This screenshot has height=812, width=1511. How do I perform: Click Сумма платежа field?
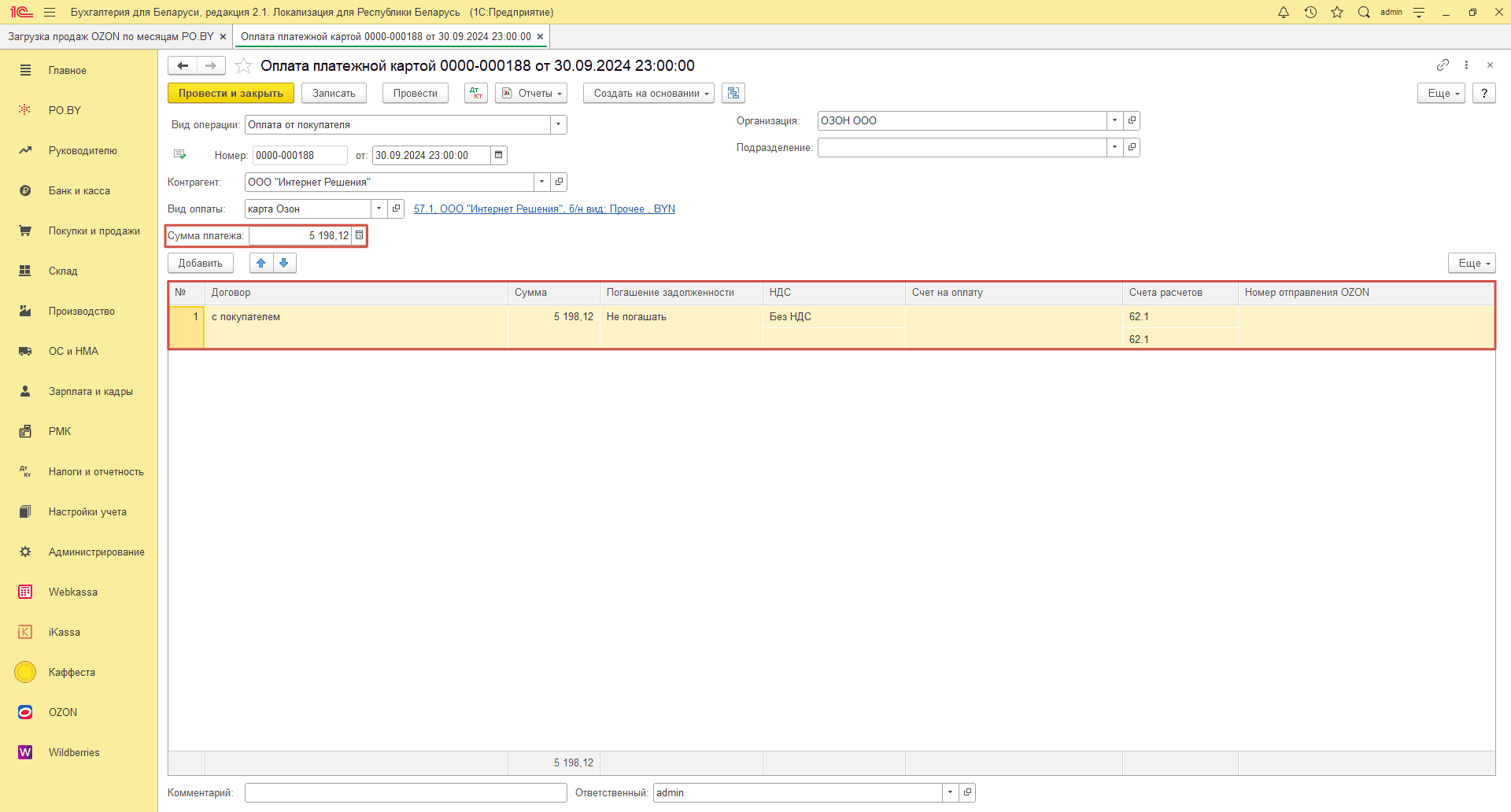pos(301,235)
